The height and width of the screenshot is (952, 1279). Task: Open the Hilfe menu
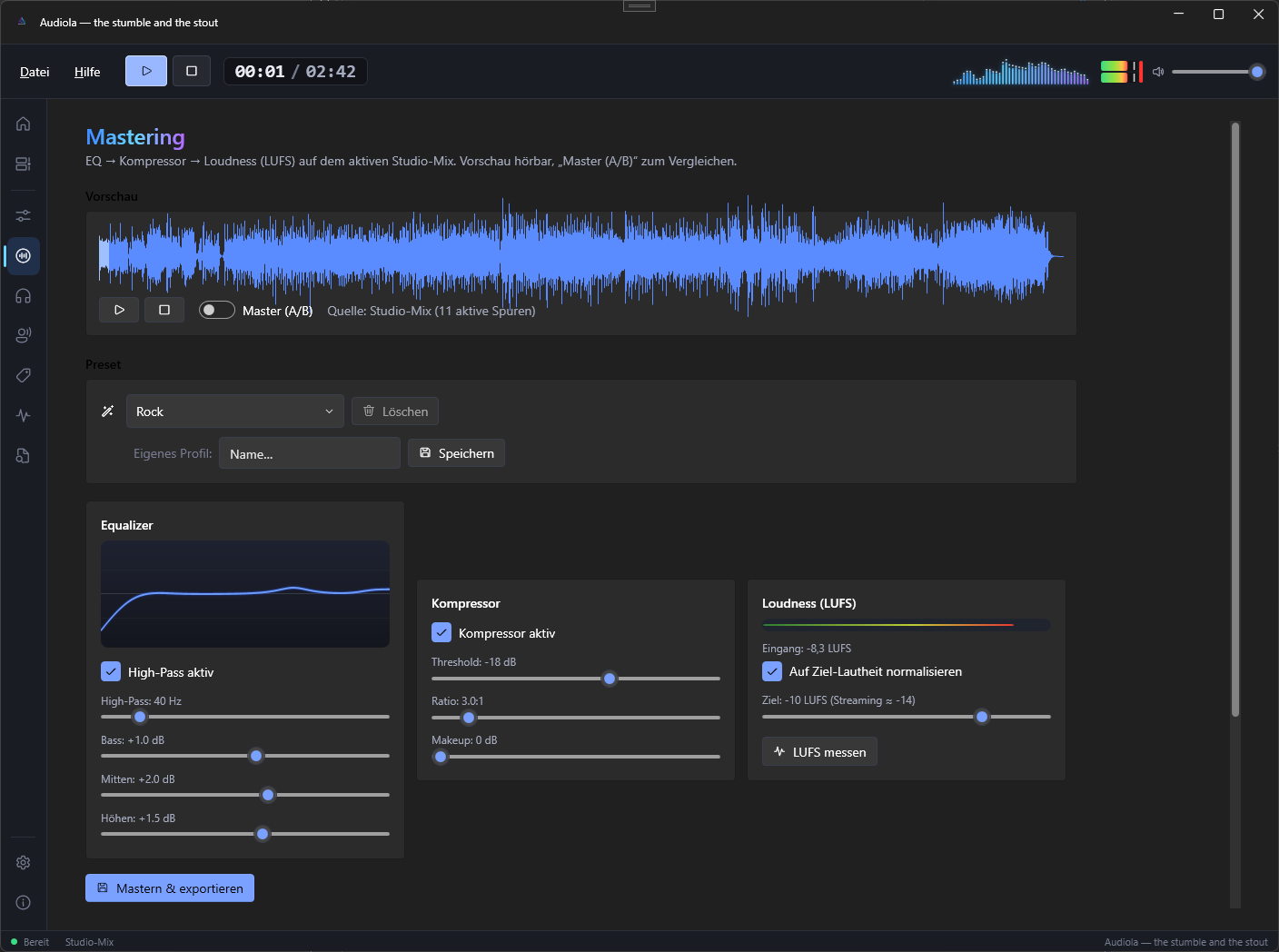pyautogui.click(x=87, y=72)
